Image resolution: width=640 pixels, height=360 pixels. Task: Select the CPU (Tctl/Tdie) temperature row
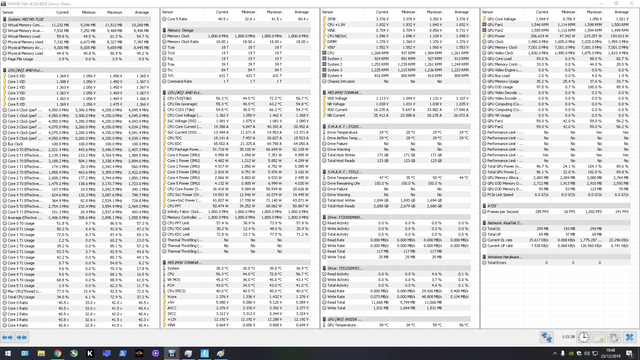coord(236,98)
